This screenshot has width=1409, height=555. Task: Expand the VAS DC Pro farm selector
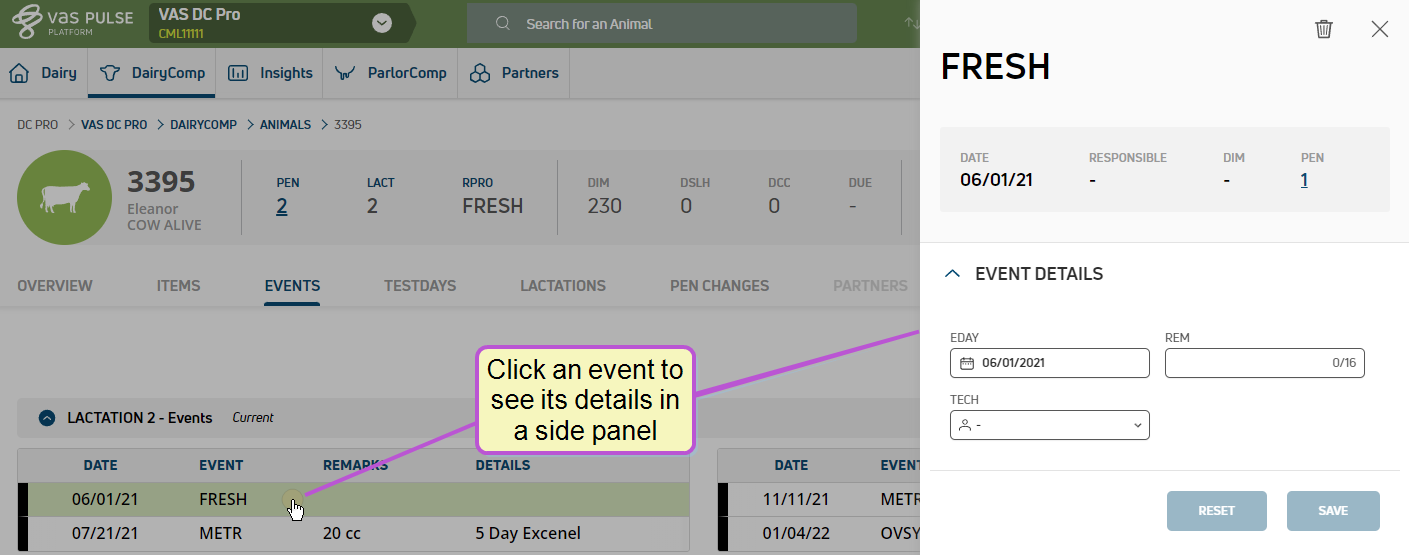point(382,23)
